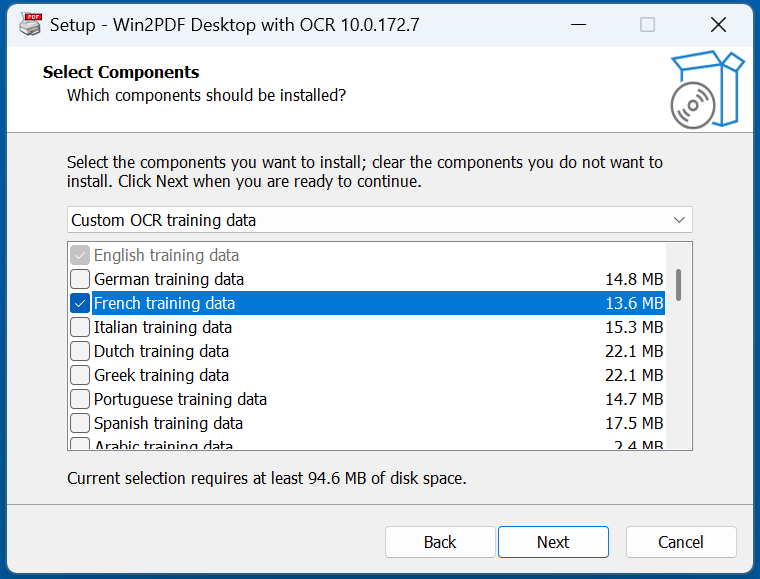Click the component list vertical scrollbar thumb
Screen dimensions: 760x579
679,284
